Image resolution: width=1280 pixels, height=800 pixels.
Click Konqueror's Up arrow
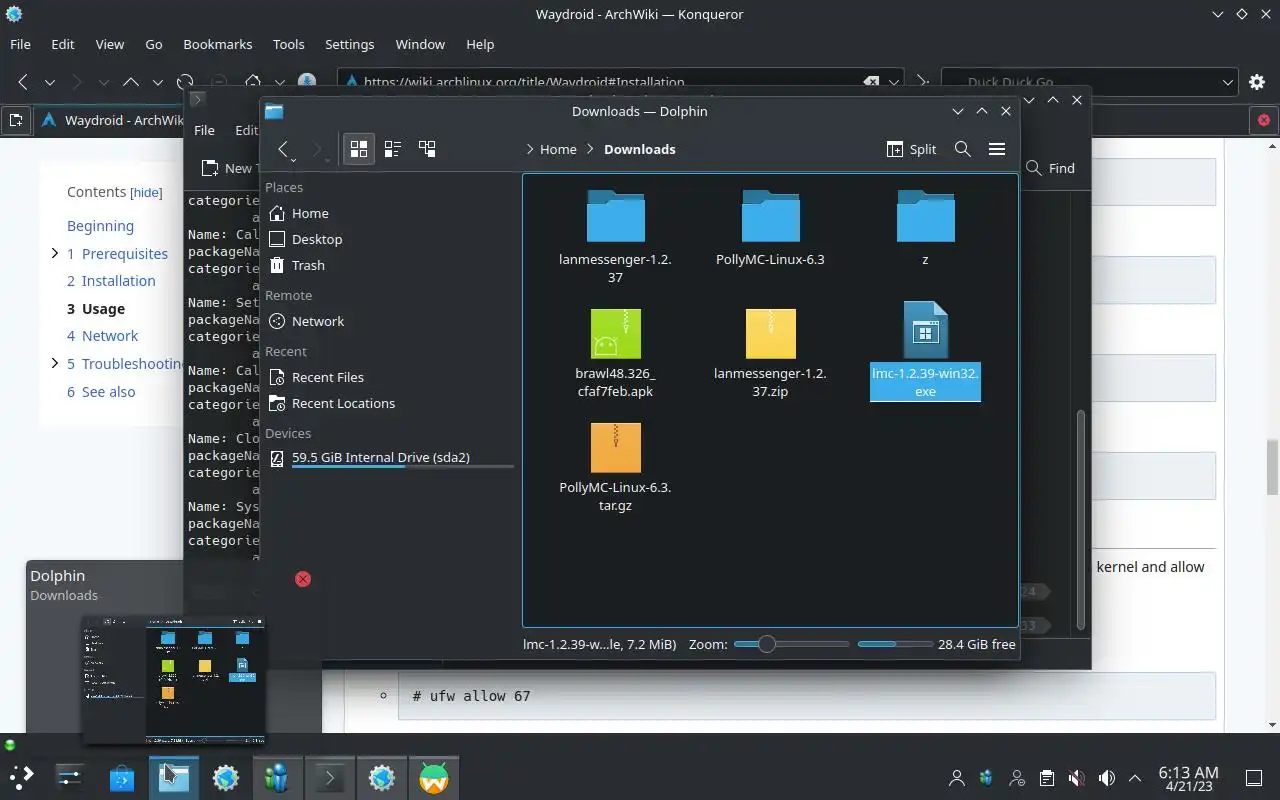tap(130, 82)
